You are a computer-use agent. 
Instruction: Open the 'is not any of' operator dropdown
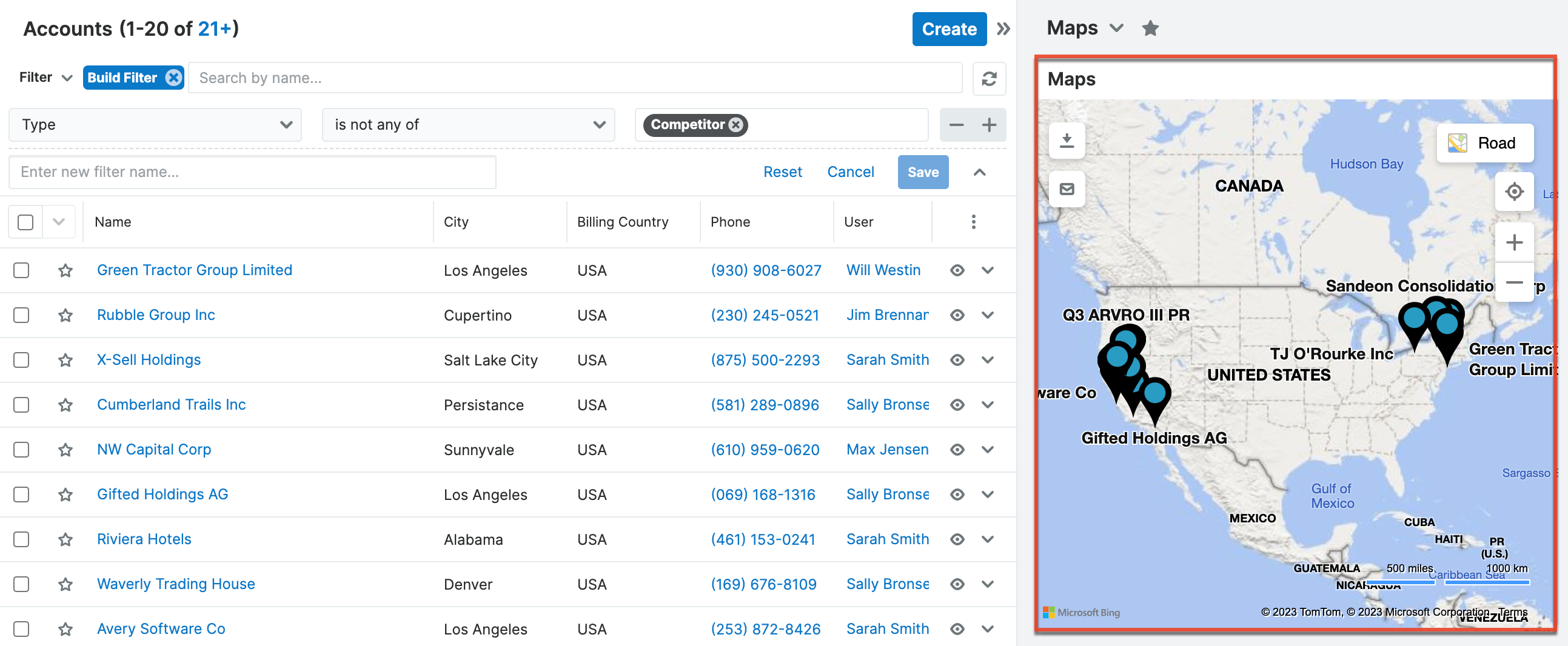pos(468,125)
